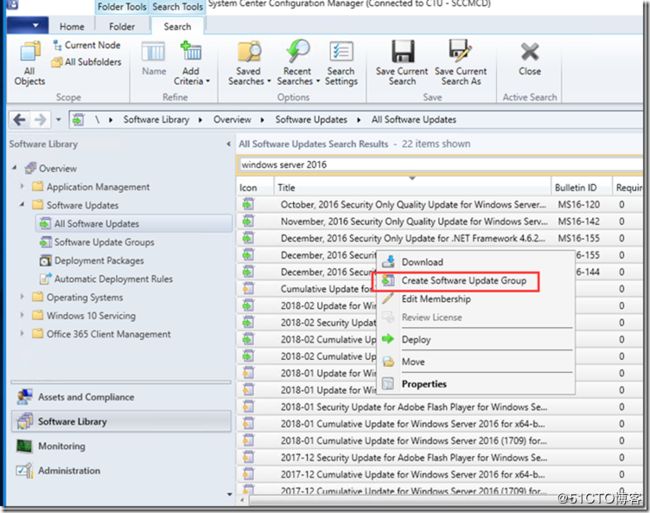The height and width of the screenshot is (513, 650).
Task: Click update icon of October 2016 row
Action: coord(248,204)
